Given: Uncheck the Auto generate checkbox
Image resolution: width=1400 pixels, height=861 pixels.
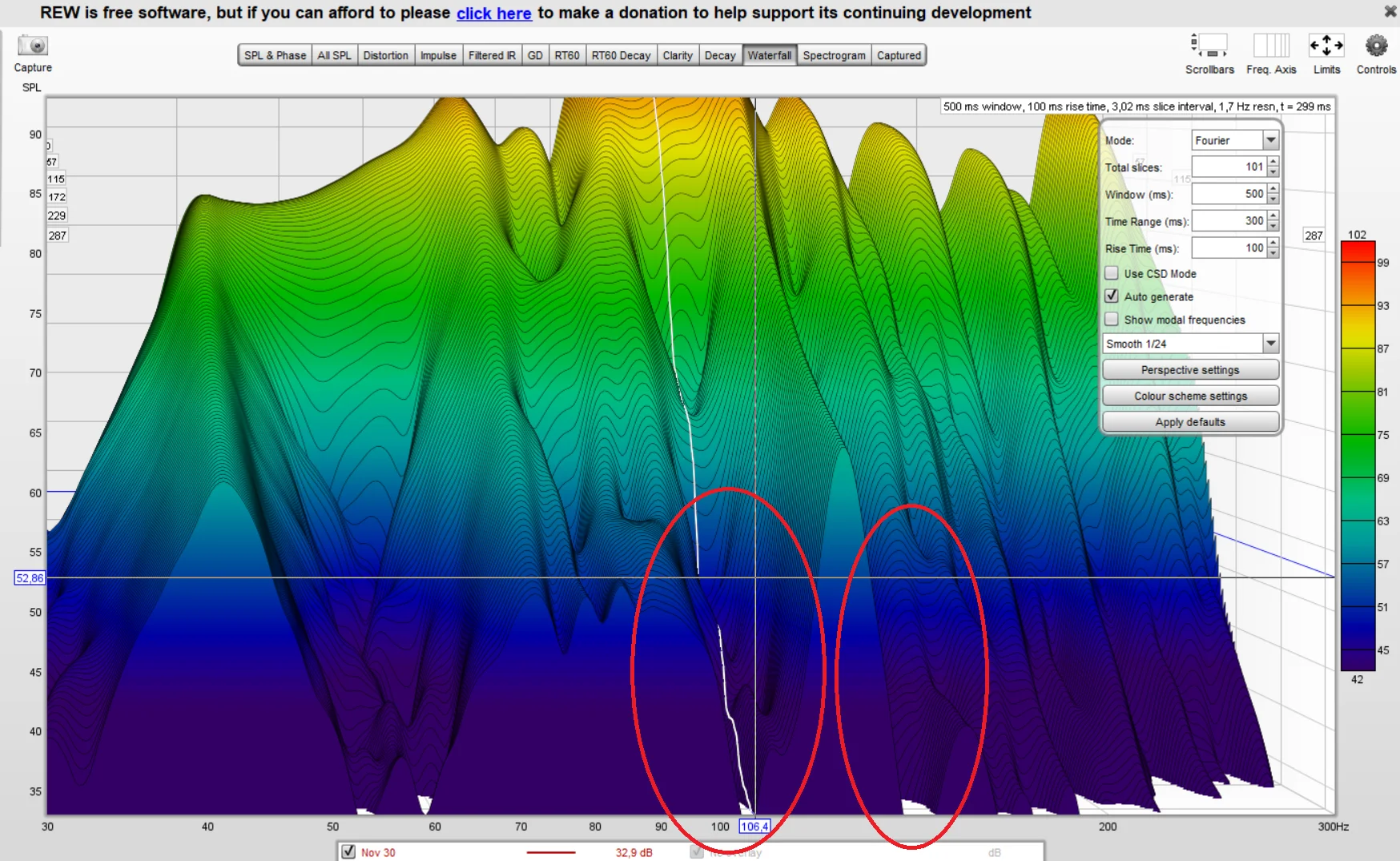Looking at the screenshot, I should (1112, 296).
